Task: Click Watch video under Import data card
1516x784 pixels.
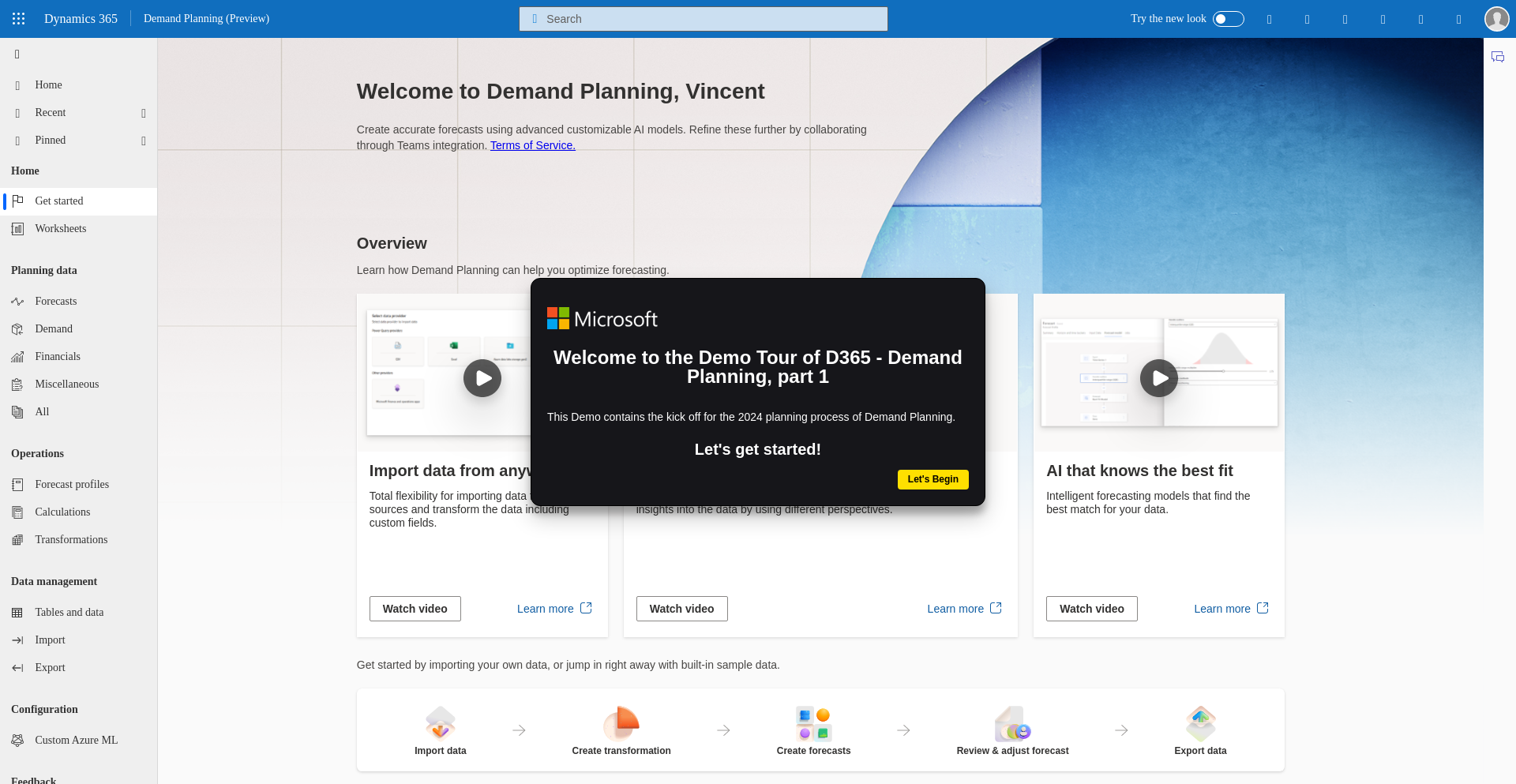Action: 415,609
